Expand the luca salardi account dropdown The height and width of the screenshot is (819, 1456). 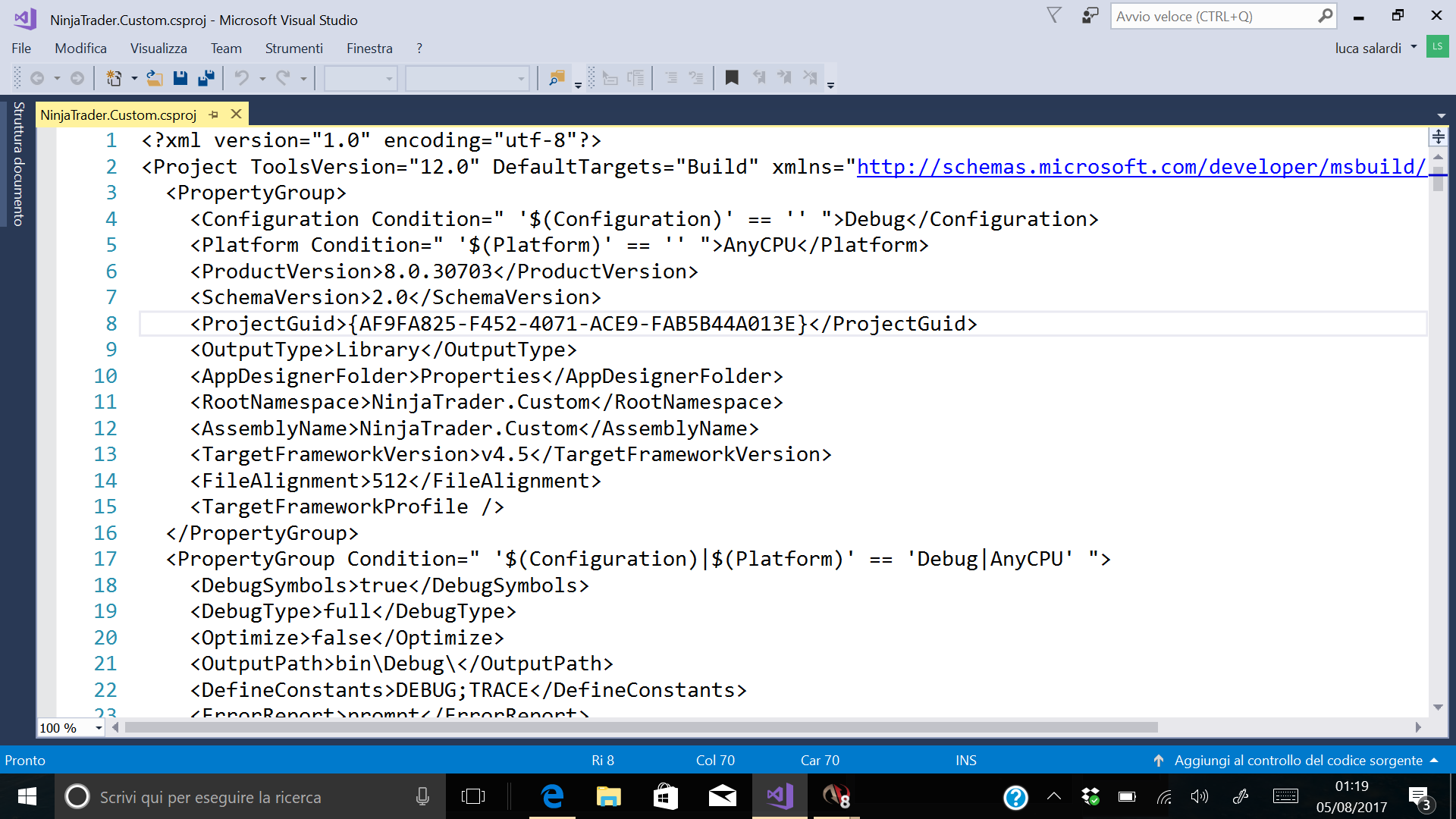[1414, 48]
